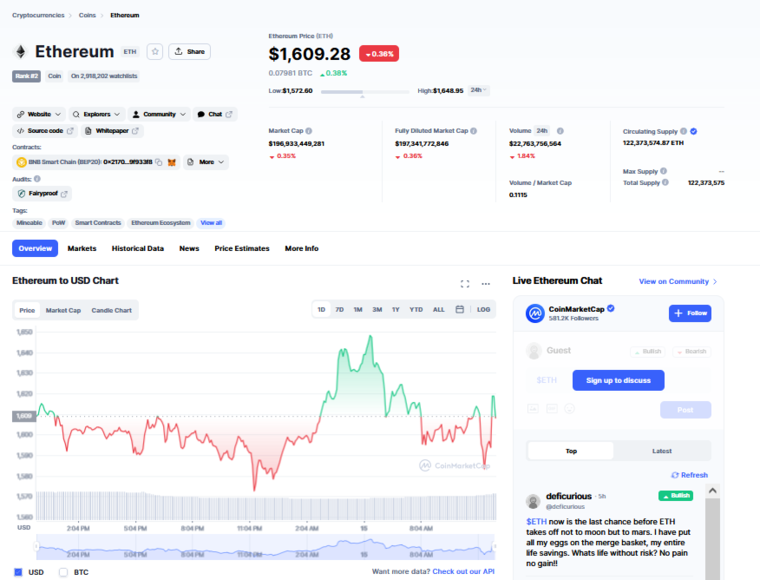Open the Overview tab
The height and width of the screenshot is (580, 760).
35,249
